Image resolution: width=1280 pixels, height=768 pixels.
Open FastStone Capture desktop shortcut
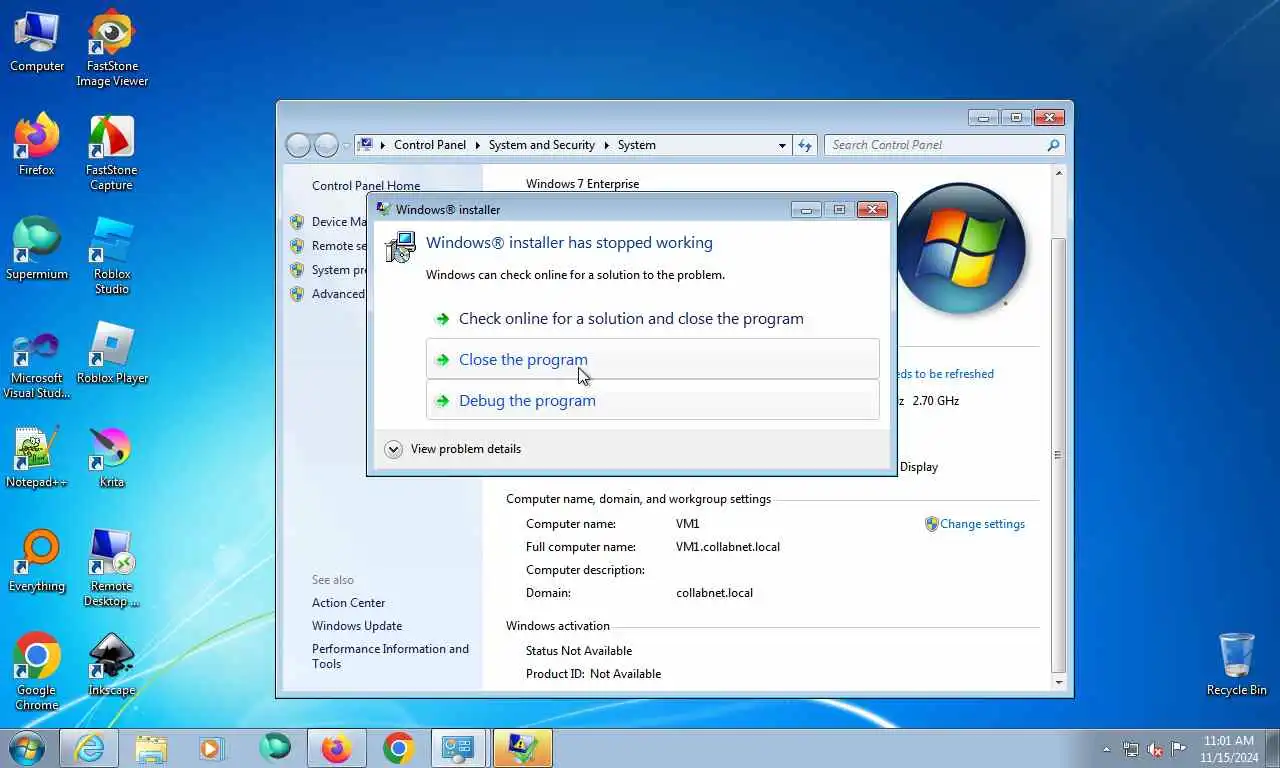coord(112,152)
